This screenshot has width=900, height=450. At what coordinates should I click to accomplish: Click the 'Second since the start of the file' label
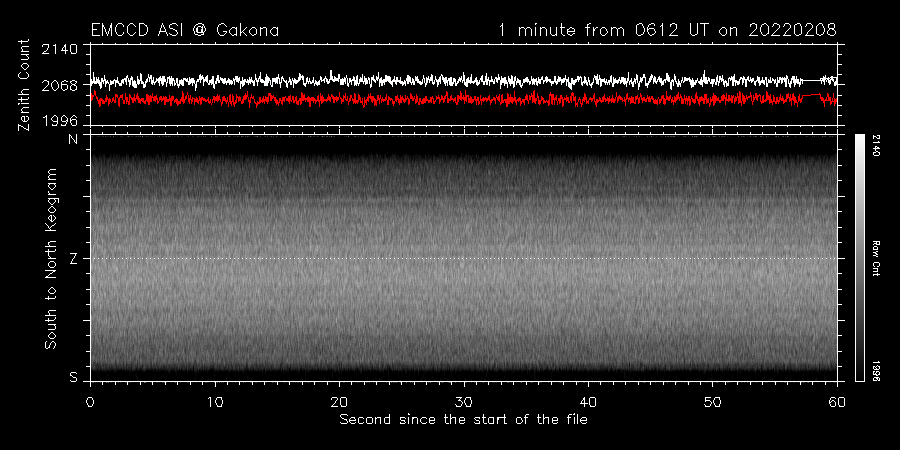463,420
